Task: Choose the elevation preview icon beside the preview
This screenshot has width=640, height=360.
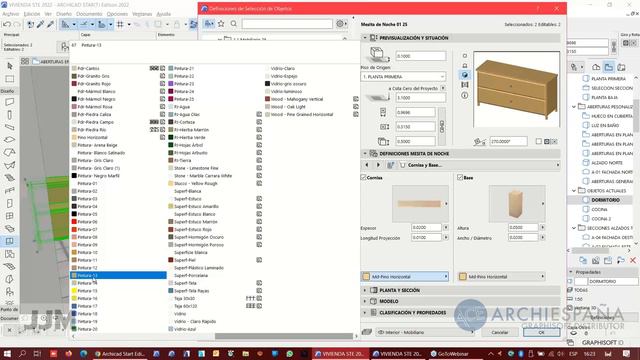Action: coord(464,65)
